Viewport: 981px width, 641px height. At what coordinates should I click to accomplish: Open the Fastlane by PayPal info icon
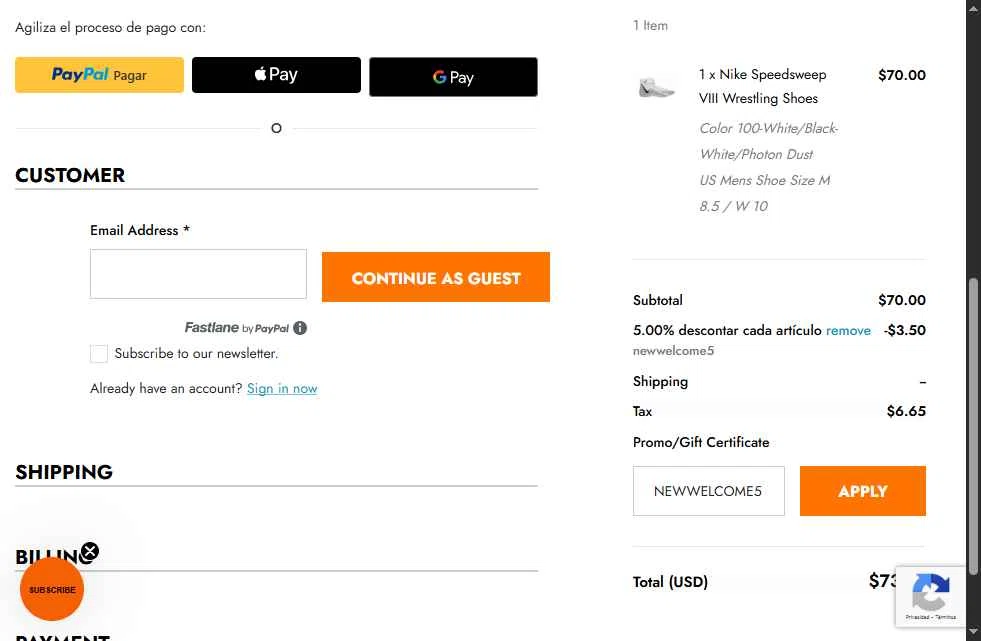tap(300, 328)
